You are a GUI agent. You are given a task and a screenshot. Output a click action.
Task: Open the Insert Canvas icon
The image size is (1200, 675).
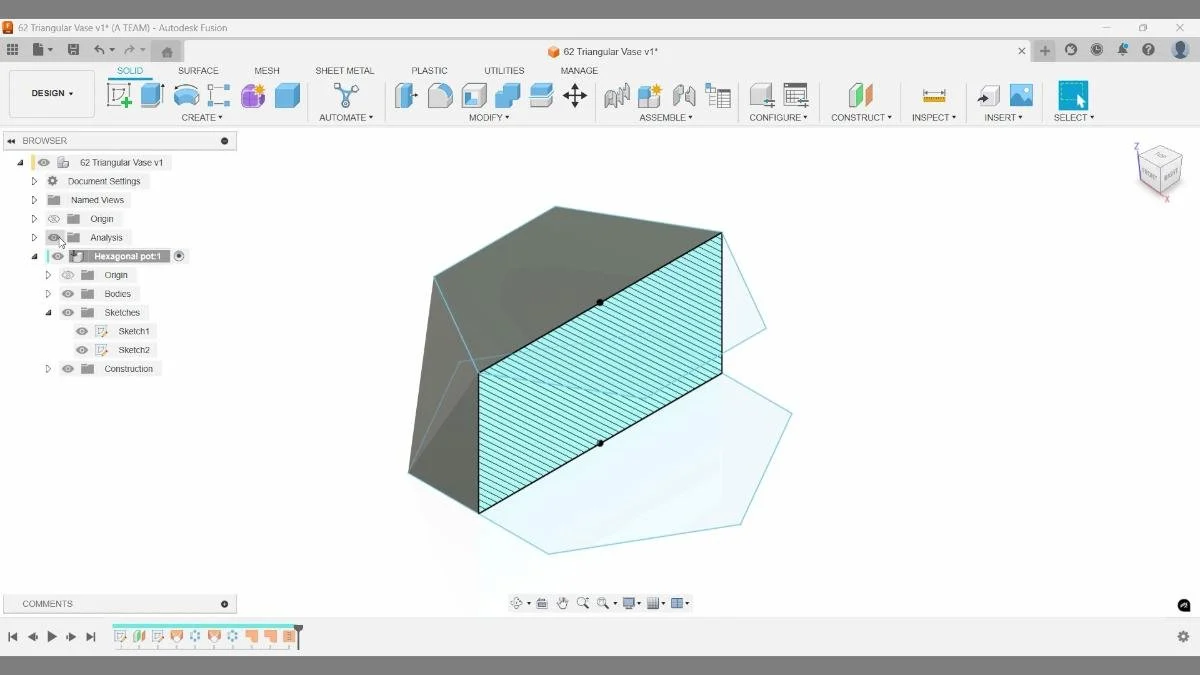[1022, 96]
